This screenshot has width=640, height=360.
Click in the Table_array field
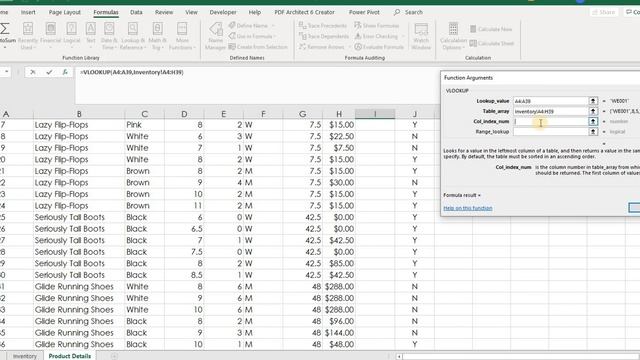click(x=550, y=111)
